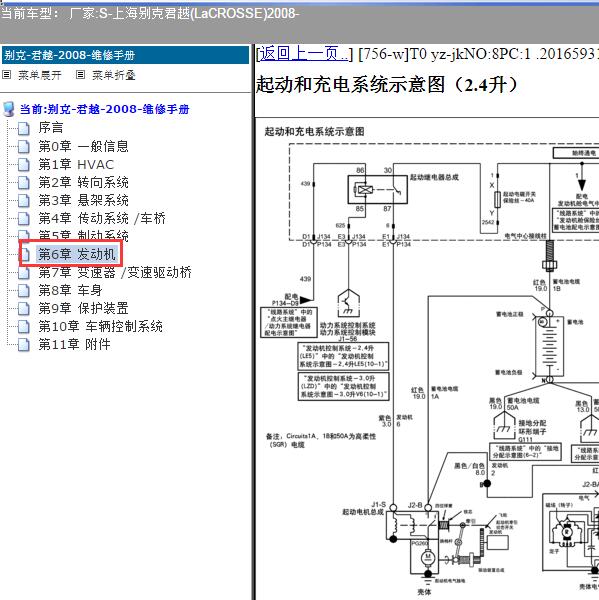
Task: Click the heading 起动和充电系统示意图（2.4升）
Action: click(386, 85)
